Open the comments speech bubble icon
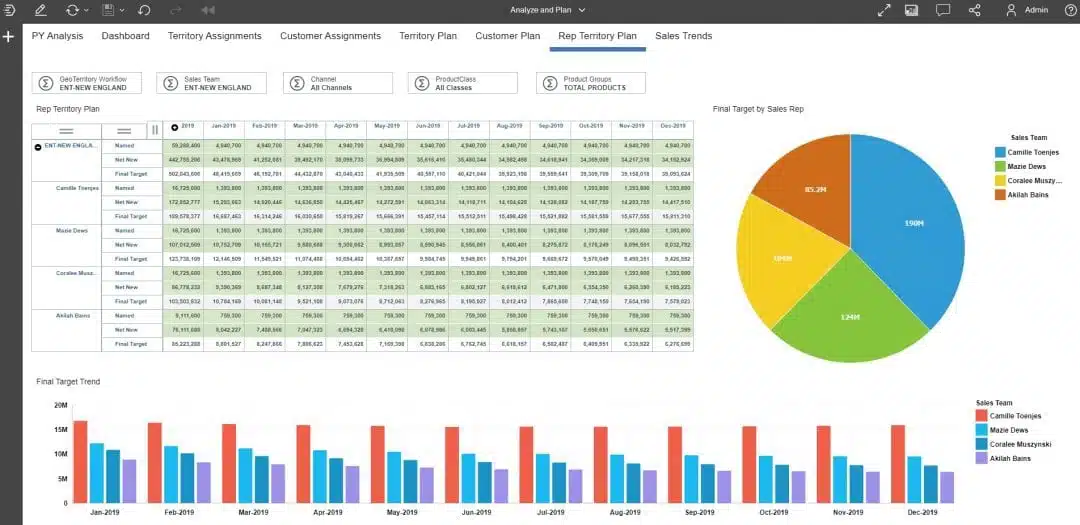The height and width of the screenshot is (525, 1080). 943,10
